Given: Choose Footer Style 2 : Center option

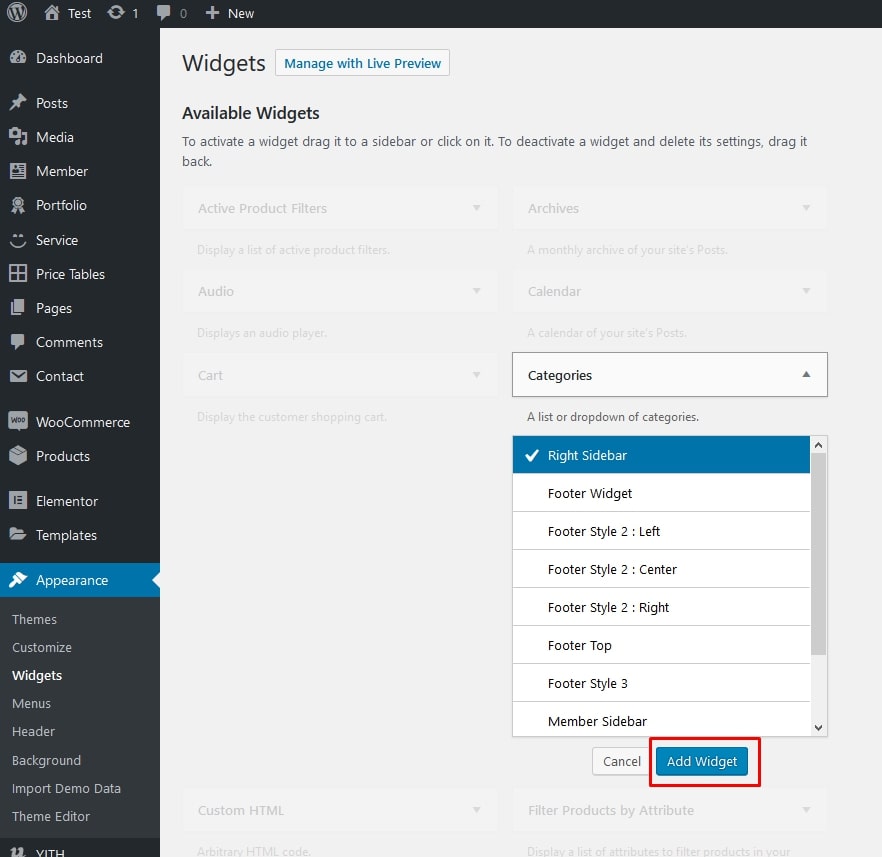Looking at the screenshot, I should pyautogui.click(x=661, y=569).
